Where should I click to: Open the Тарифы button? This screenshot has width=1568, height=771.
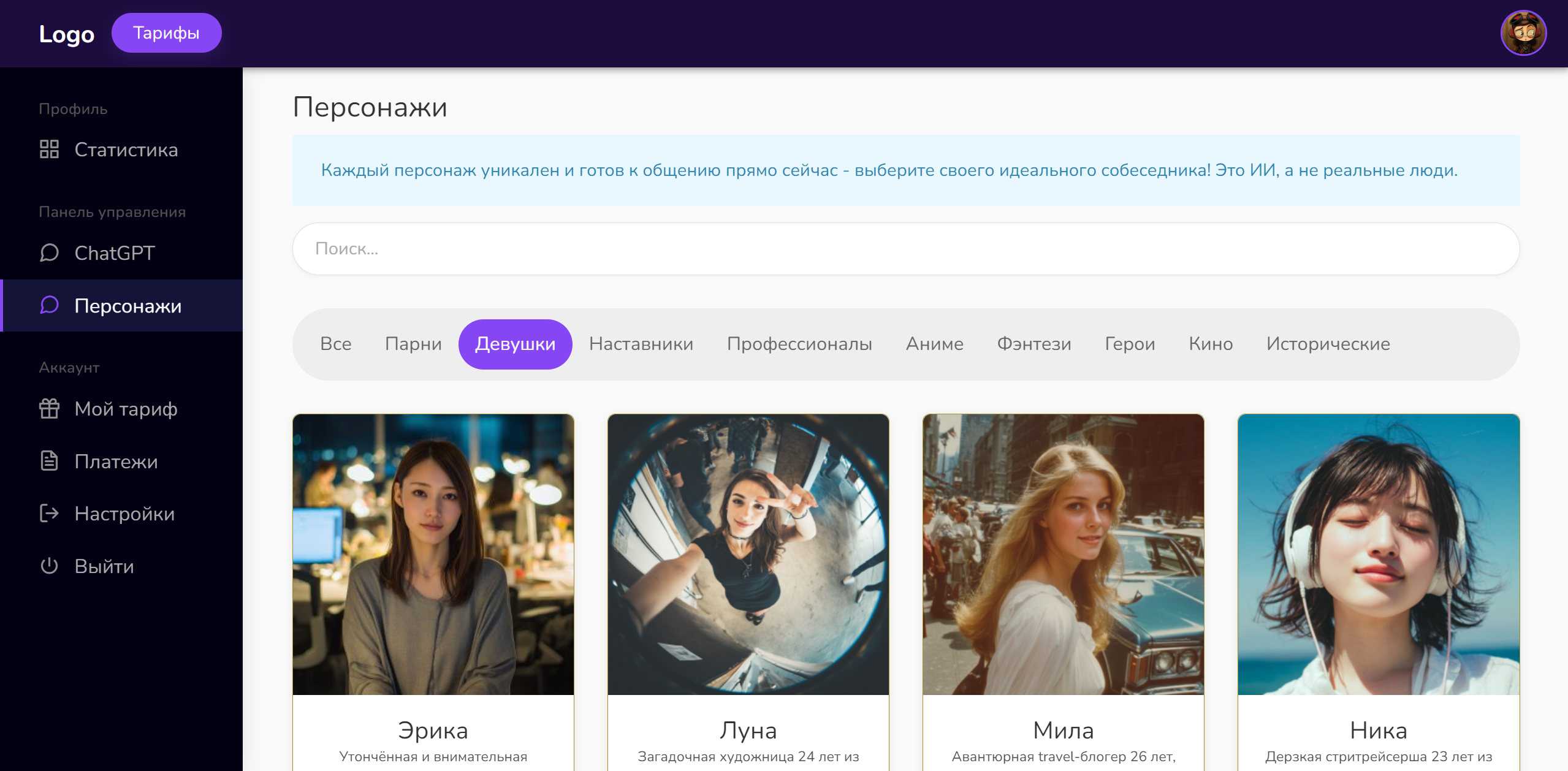point(166,33)
